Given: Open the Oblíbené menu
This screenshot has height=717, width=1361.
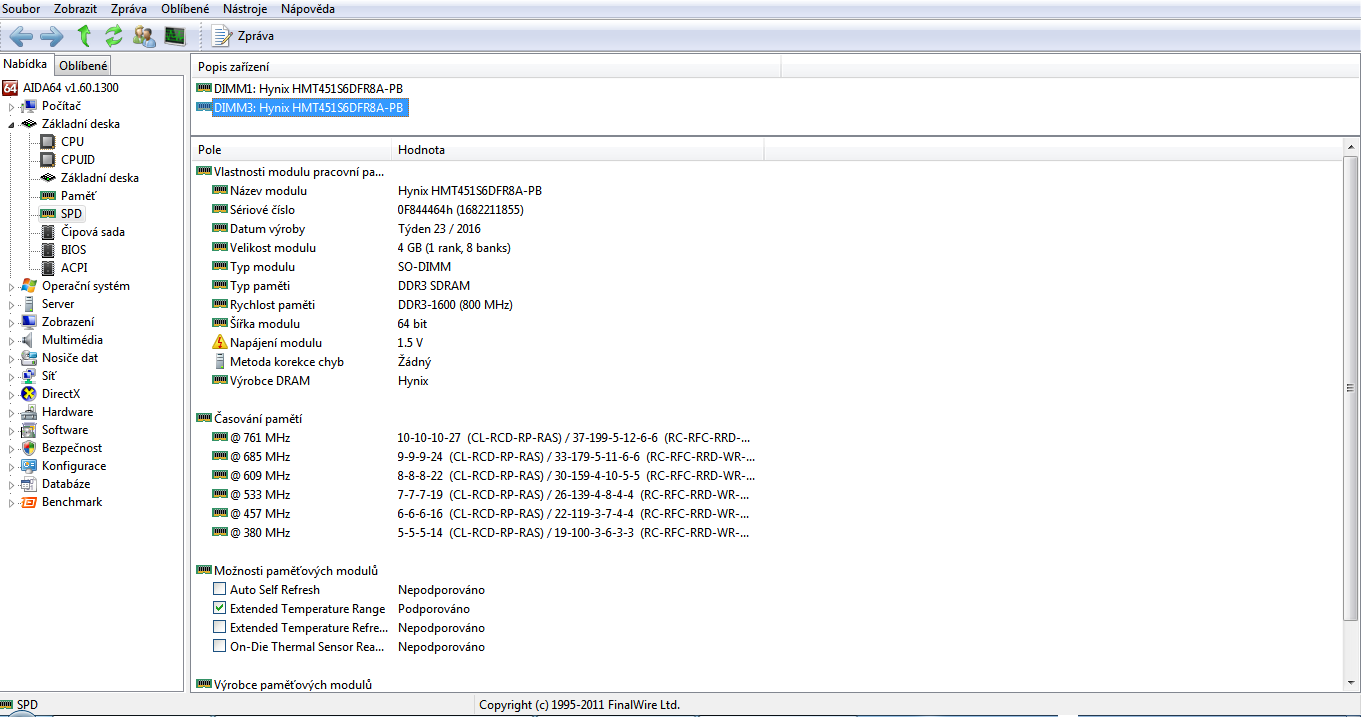Looking at the screenshot, I should pyautogui.click(x=186, y=9).
